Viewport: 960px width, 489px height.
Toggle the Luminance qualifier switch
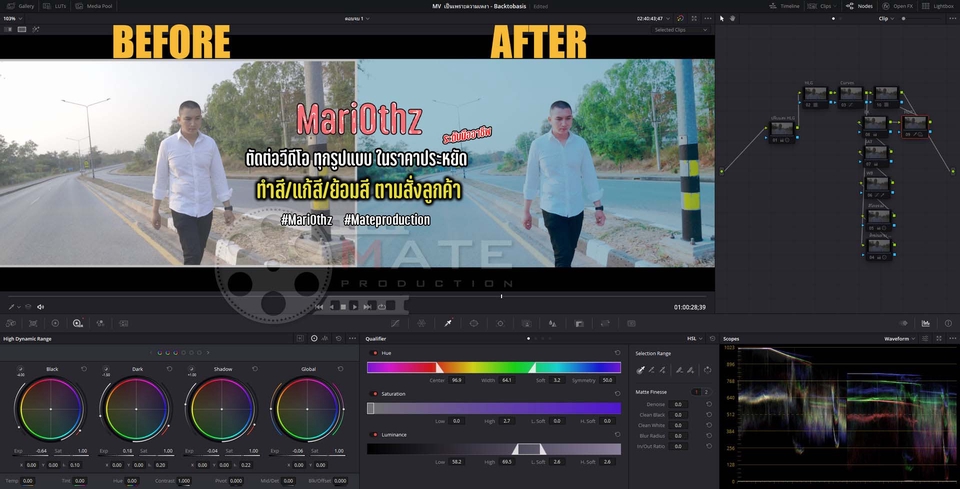375,435
